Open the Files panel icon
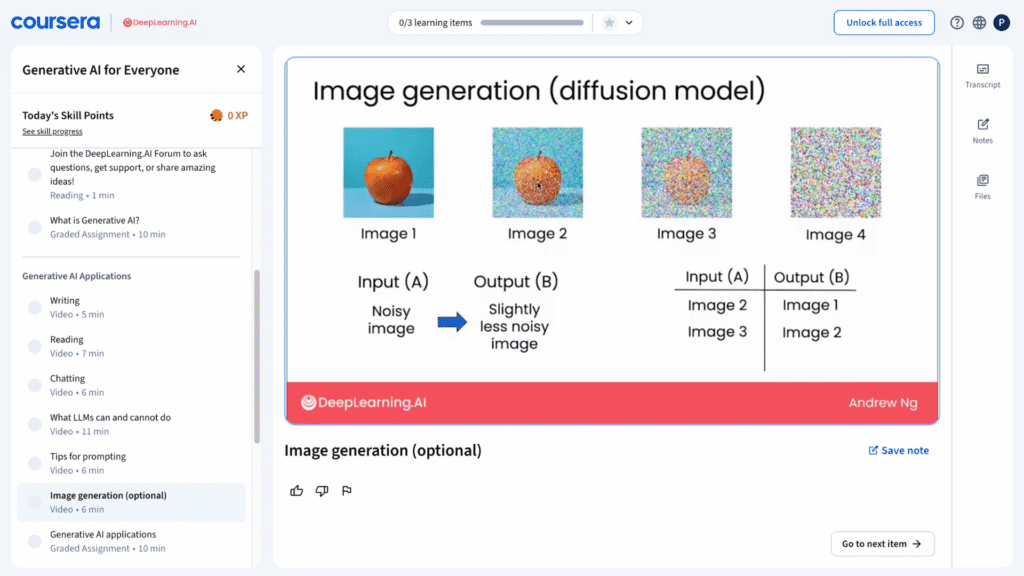 [982, 187]
